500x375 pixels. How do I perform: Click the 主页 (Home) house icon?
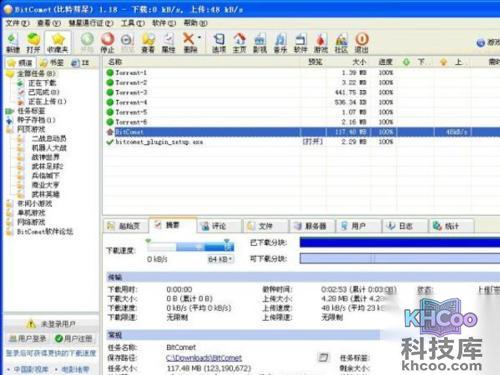239,43
